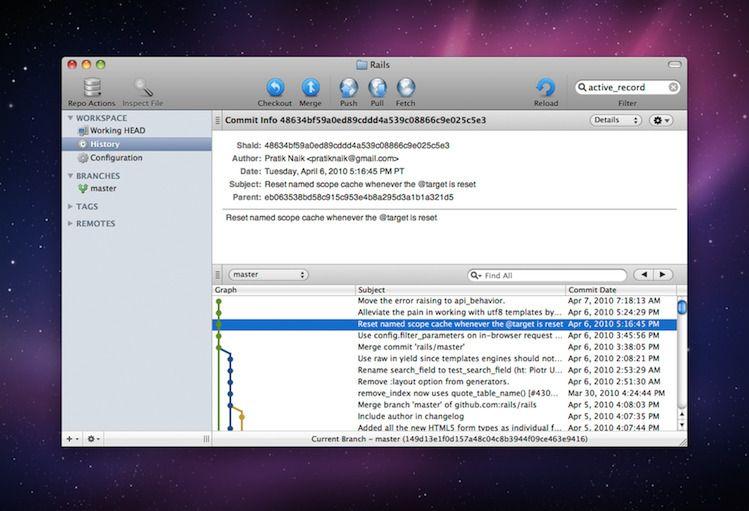
Task: Open the Details view dropdown
Action: [x=616, y=120]
